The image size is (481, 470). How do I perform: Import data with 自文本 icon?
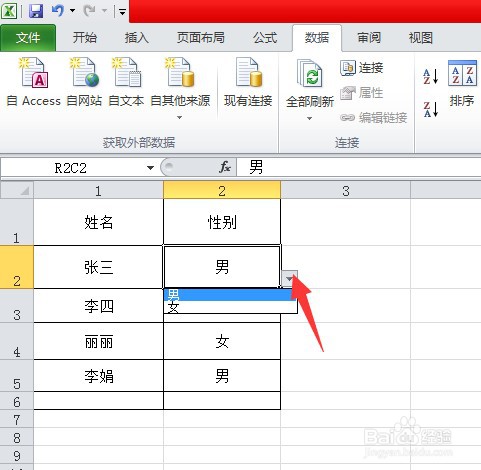[x=126, y=82]
